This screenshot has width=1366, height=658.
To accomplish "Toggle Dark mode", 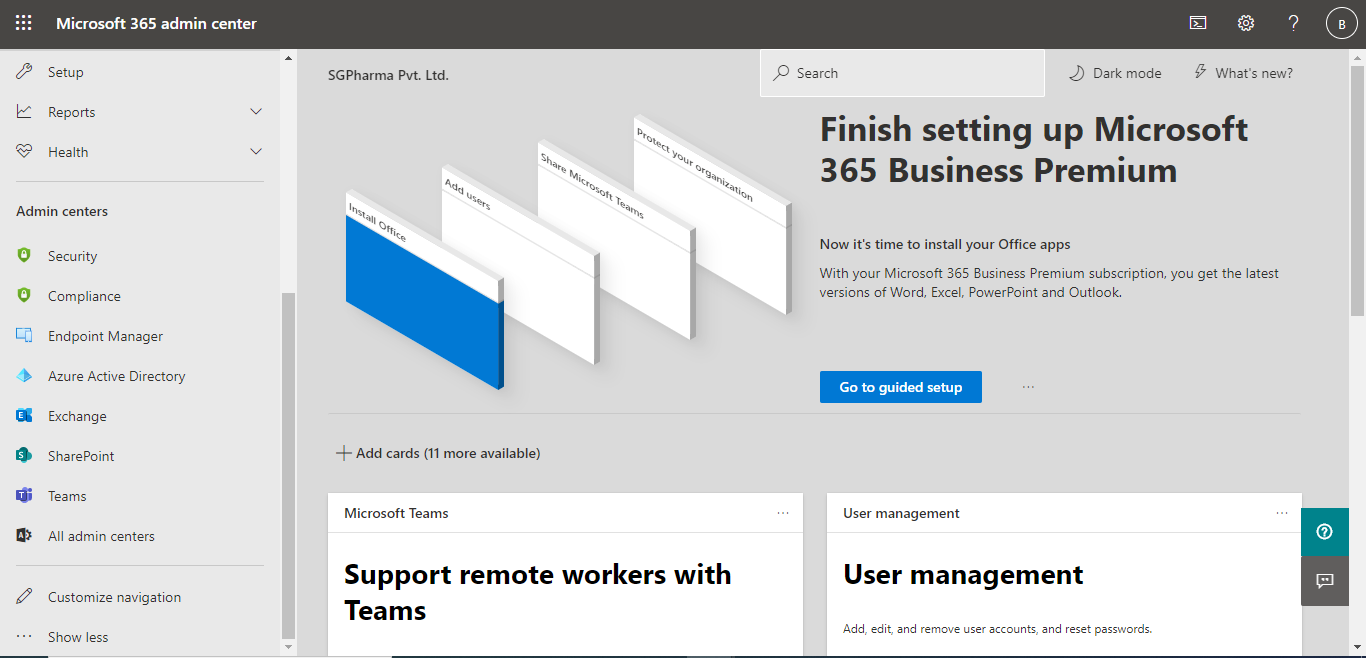I will point(1115,73).
